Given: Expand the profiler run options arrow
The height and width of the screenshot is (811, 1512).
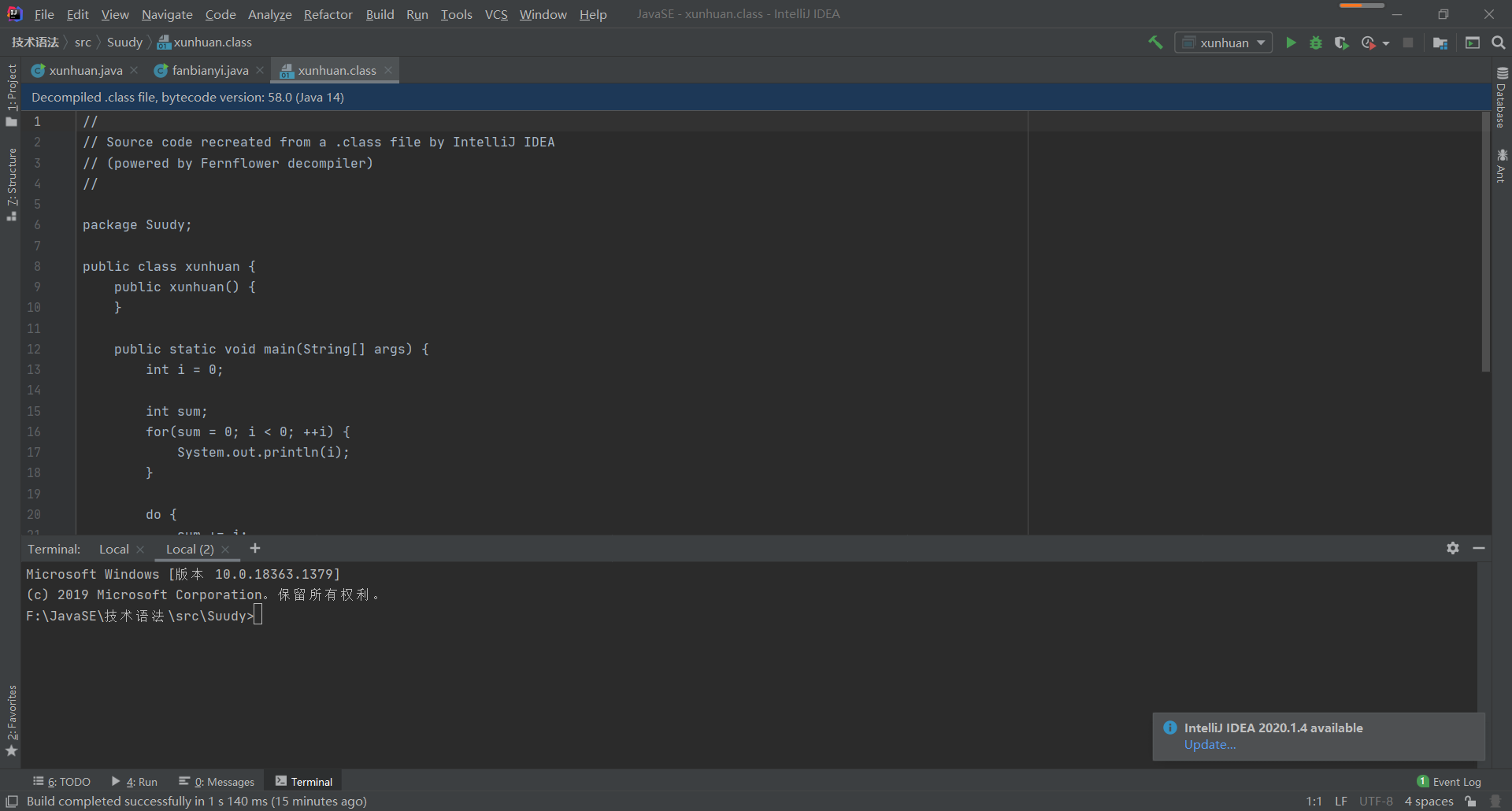Looking at the screenshot, I should click(x=1386, y=43).
